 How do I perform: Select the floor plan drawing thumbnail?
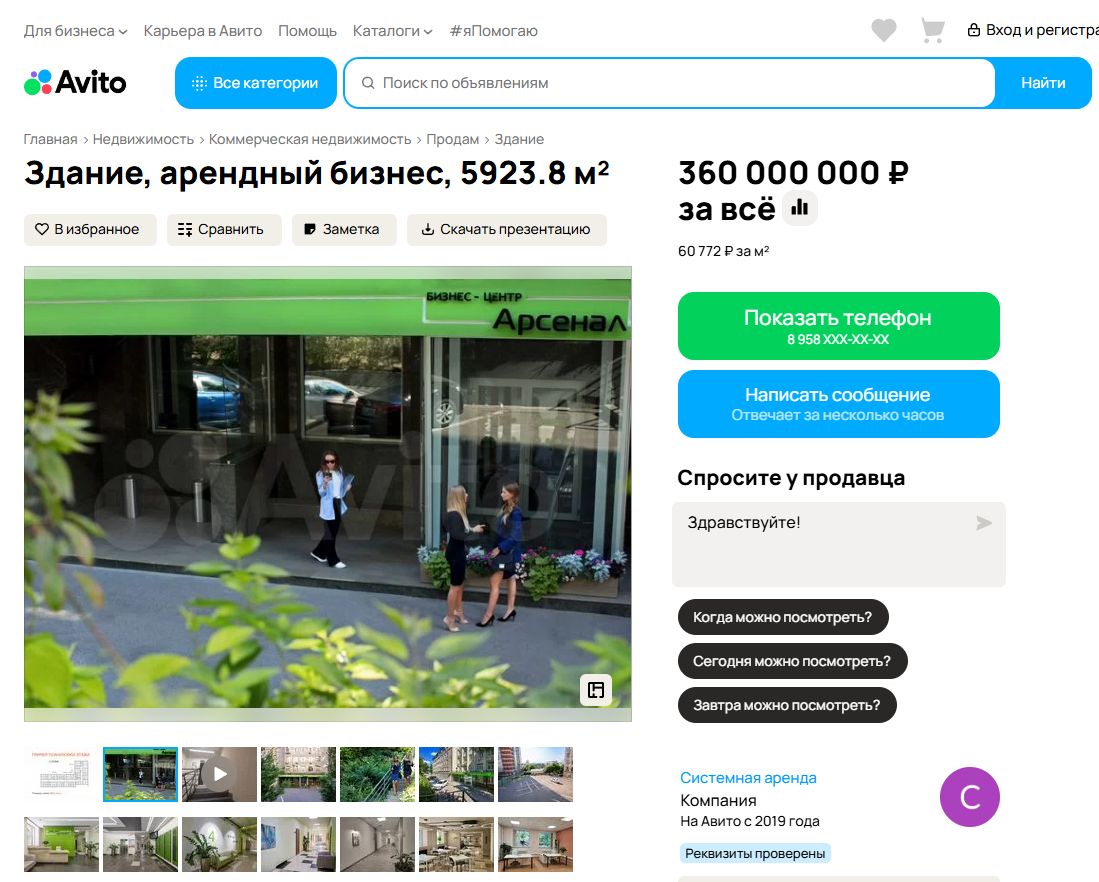62,774
